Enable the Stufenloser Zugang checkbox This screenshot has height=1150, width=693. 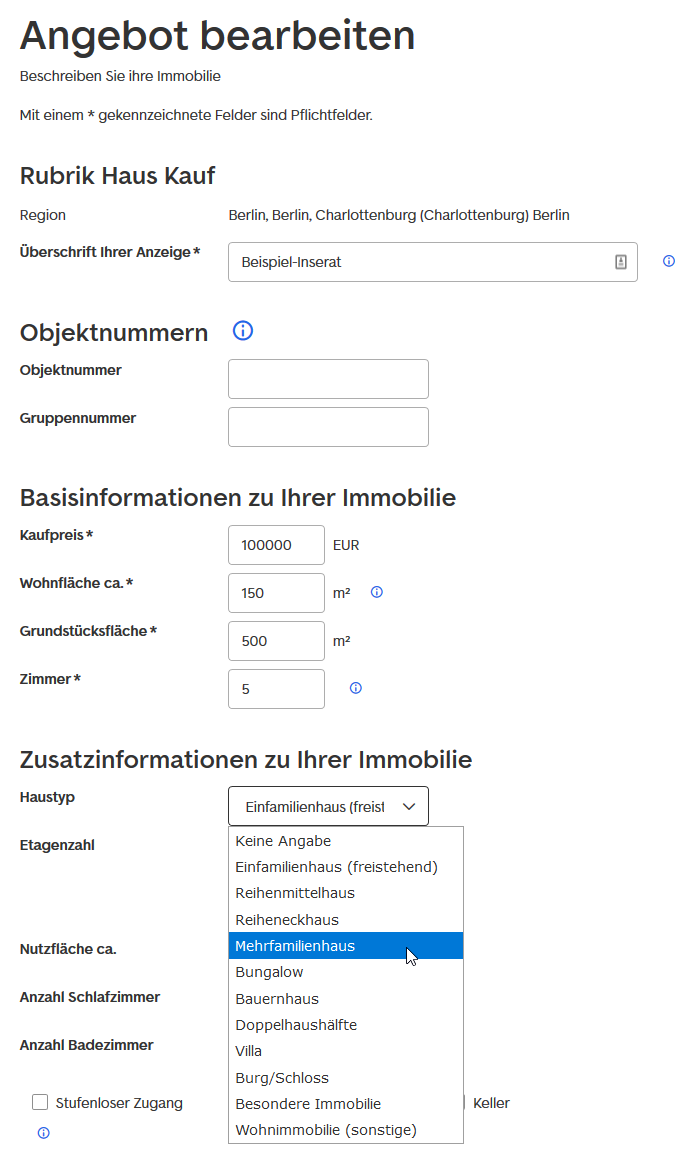[x=40, y=1102]
